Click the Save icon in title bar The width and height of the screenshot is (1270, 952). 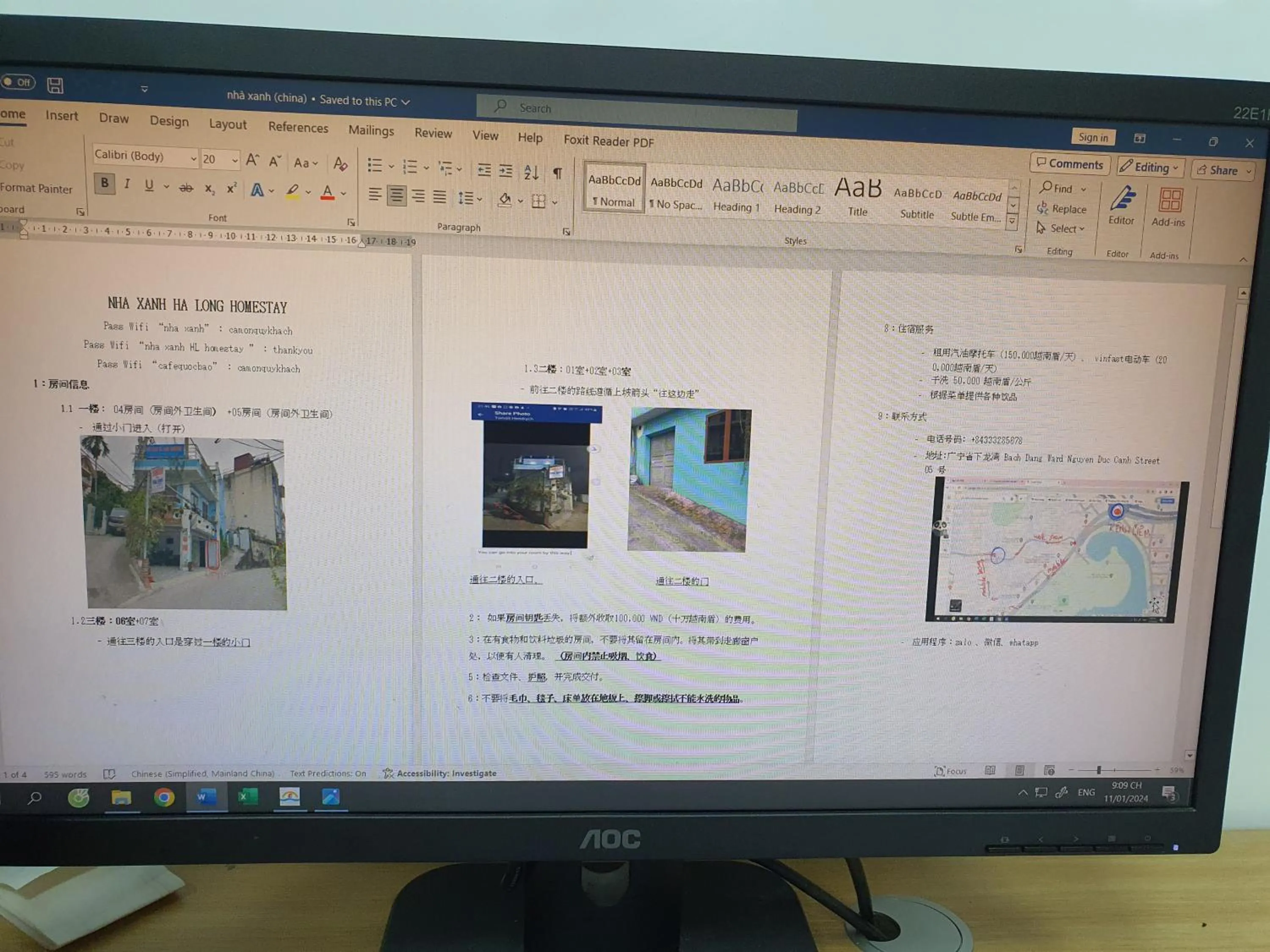pos(55,85)
